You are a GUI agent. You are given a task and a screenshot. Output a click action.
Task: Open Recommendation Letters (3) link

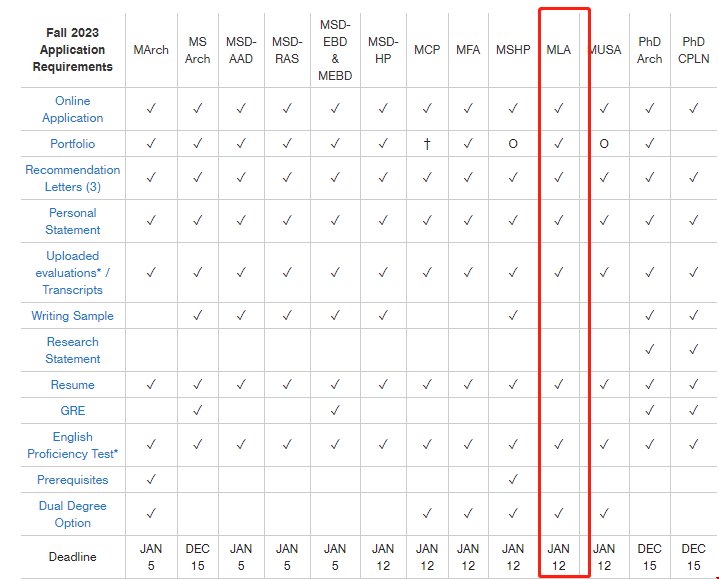pos(72,178)
